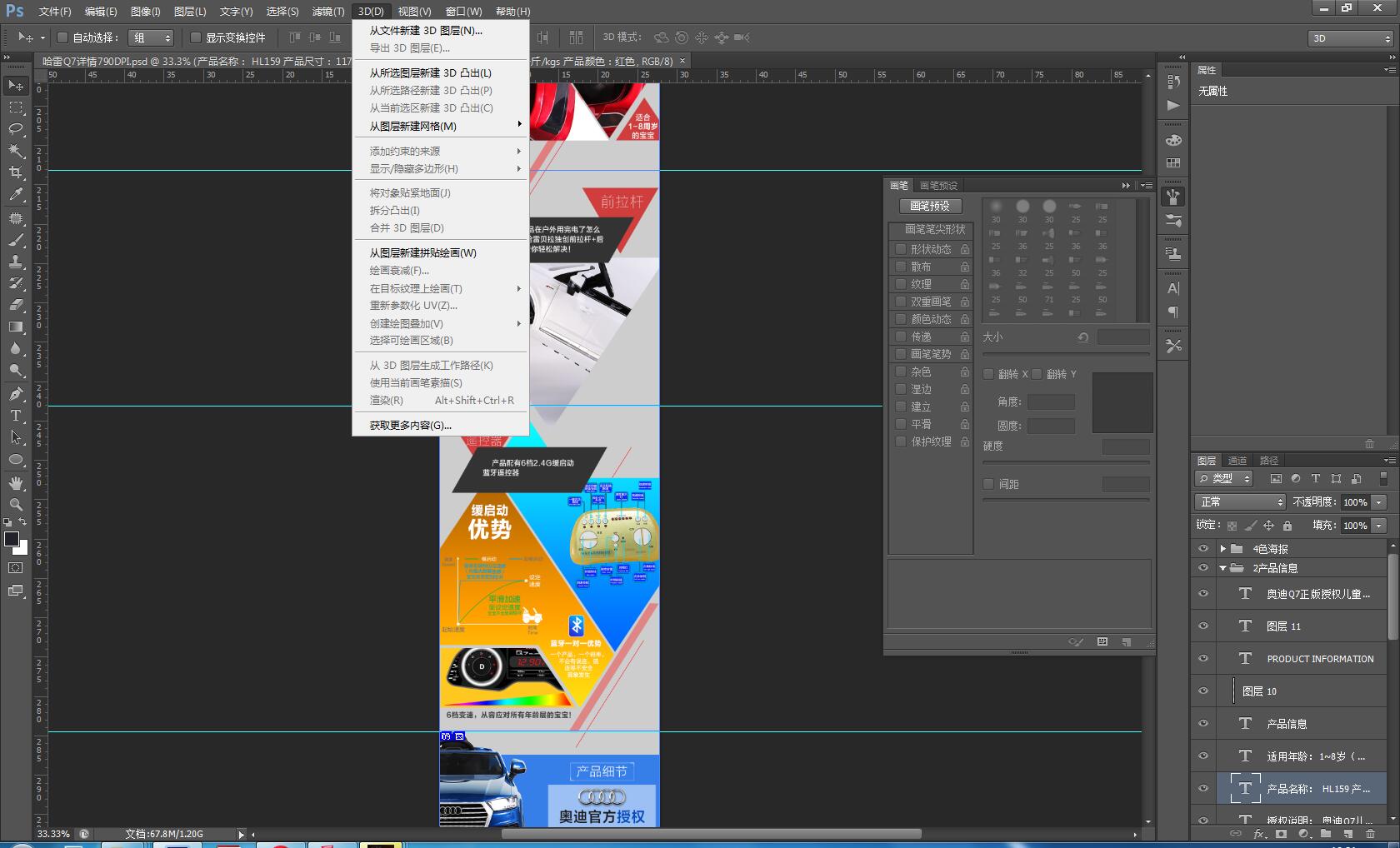
Task: Check the 间距 checkbox
Action: tap(988, 484)
